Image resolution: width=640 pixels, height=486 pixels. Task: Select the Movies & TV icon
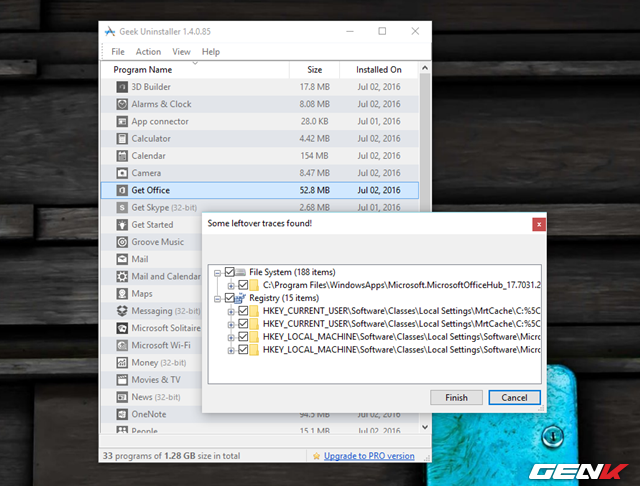(122, 379)
